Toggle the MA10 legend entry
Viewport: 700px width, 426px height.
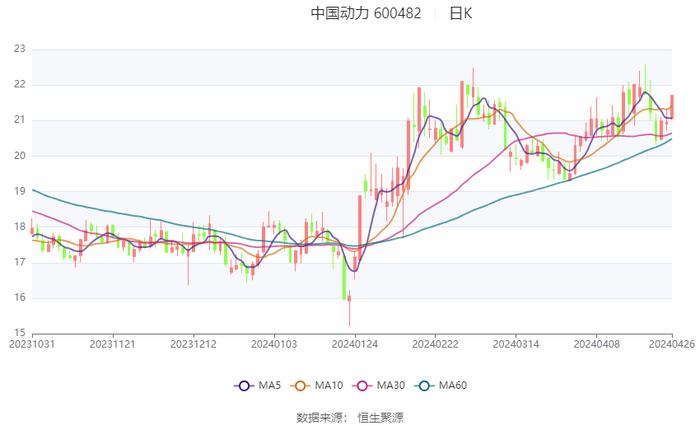coord(317,385)
